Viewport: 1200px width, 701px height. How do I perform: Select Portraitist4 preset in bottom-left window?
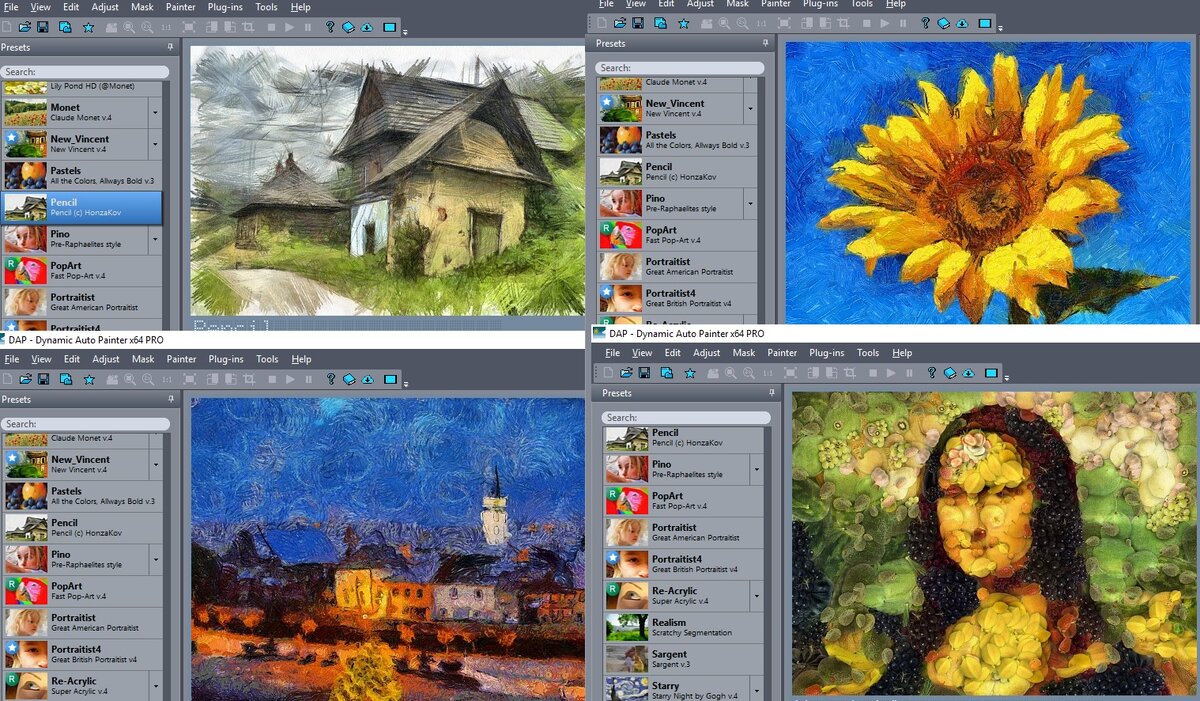click(81, 655)
